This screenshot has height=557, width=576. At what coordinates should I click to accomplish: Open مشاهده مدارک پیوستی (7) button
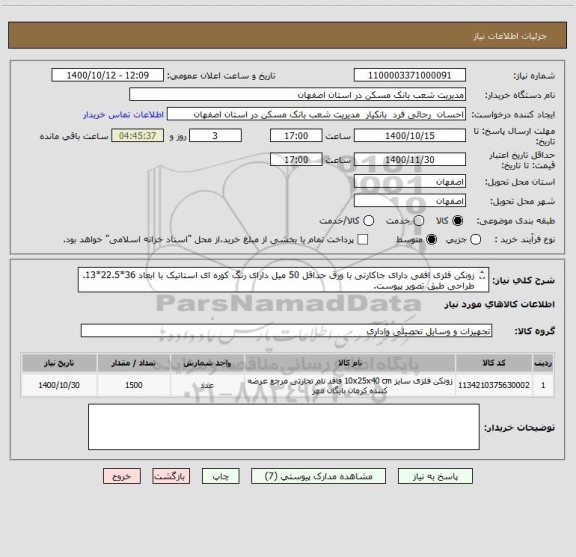[318, 476]
